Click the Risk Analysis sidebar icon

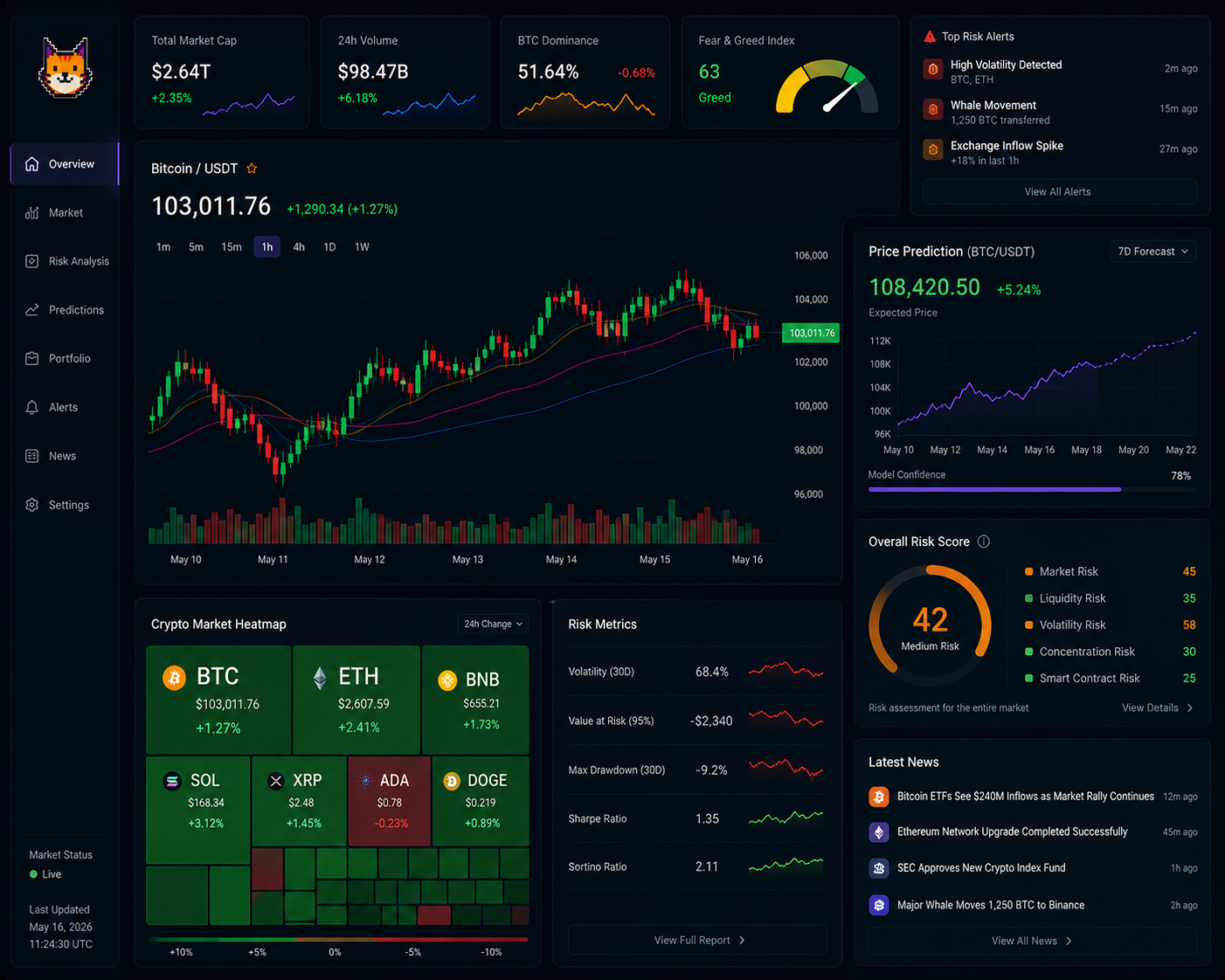click(32, 261)
